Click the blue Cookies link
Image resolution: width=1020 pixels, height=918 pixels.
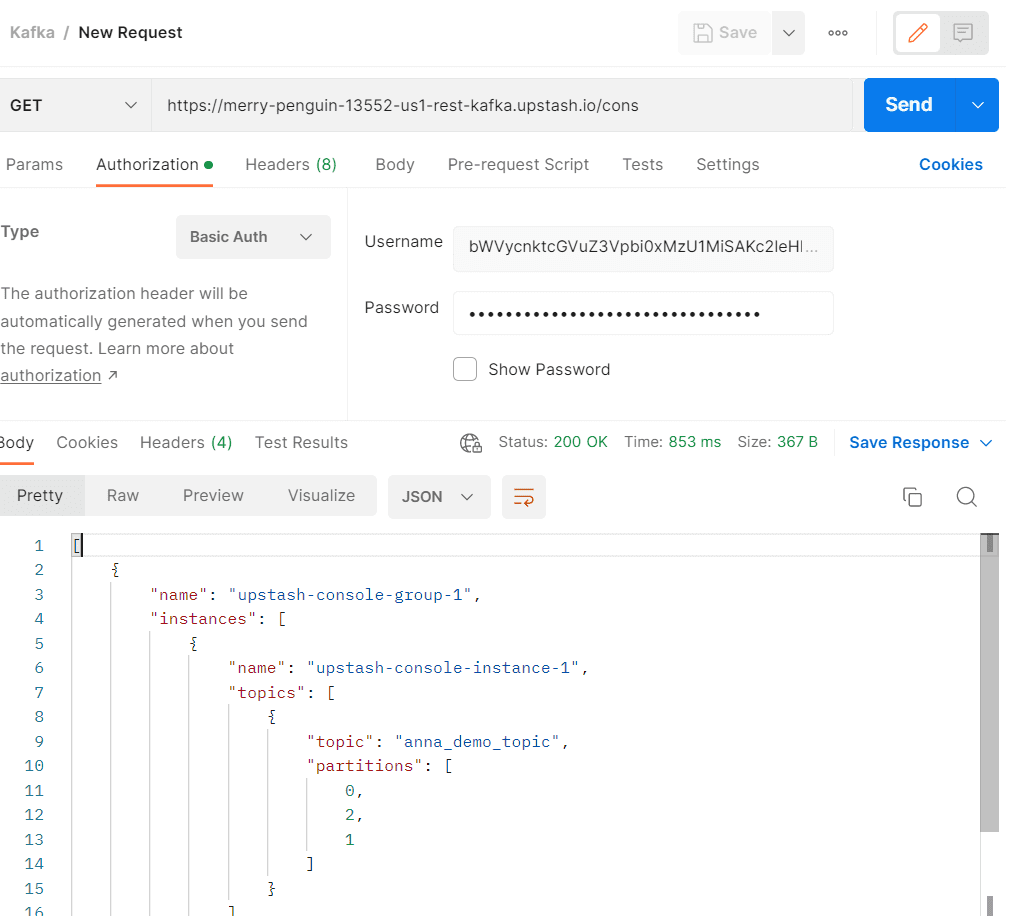click(950, 165)
